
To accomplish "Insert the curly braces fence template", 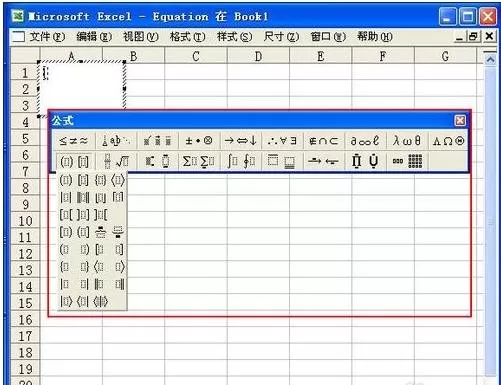I will (x=100, y=181).
